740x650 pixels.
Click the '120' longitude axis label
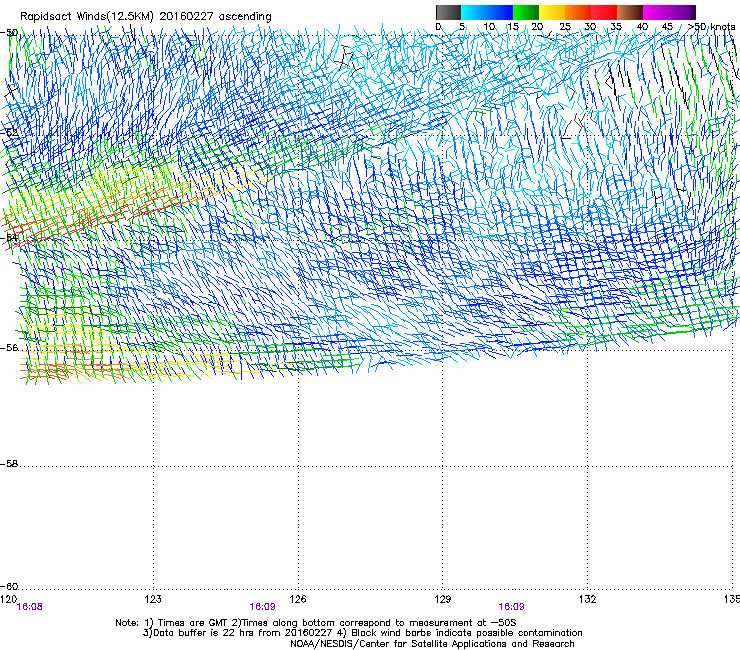8,599
